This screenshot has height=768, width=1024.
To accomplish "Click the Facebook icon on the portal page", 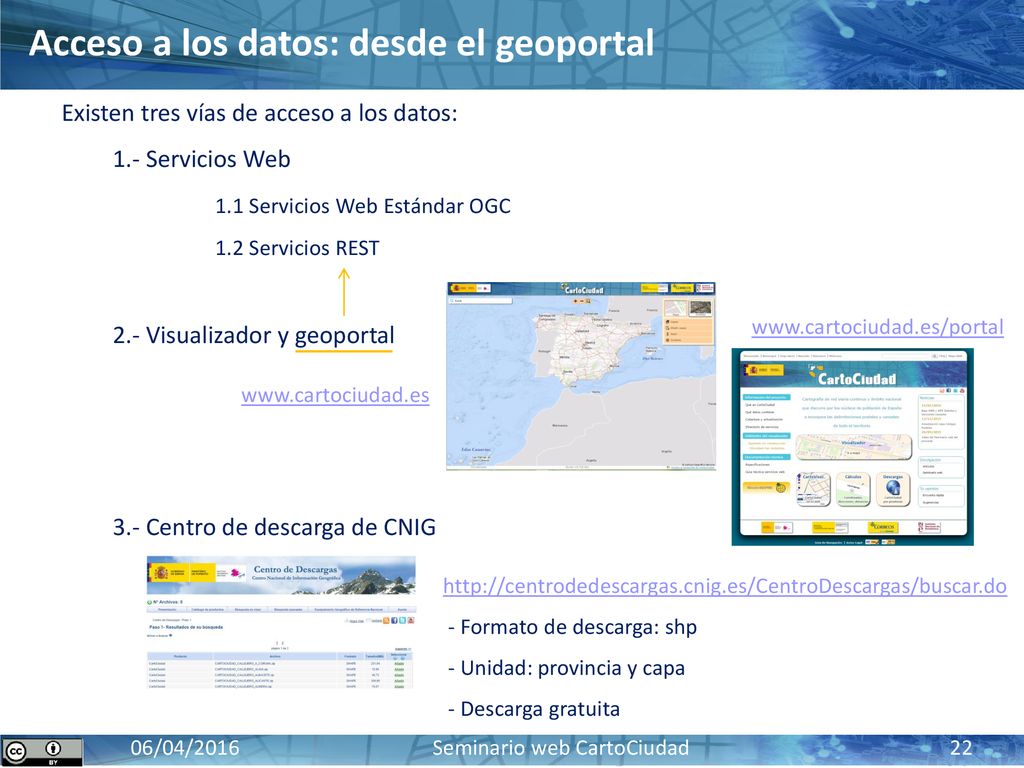I will (x=949, y=391).
